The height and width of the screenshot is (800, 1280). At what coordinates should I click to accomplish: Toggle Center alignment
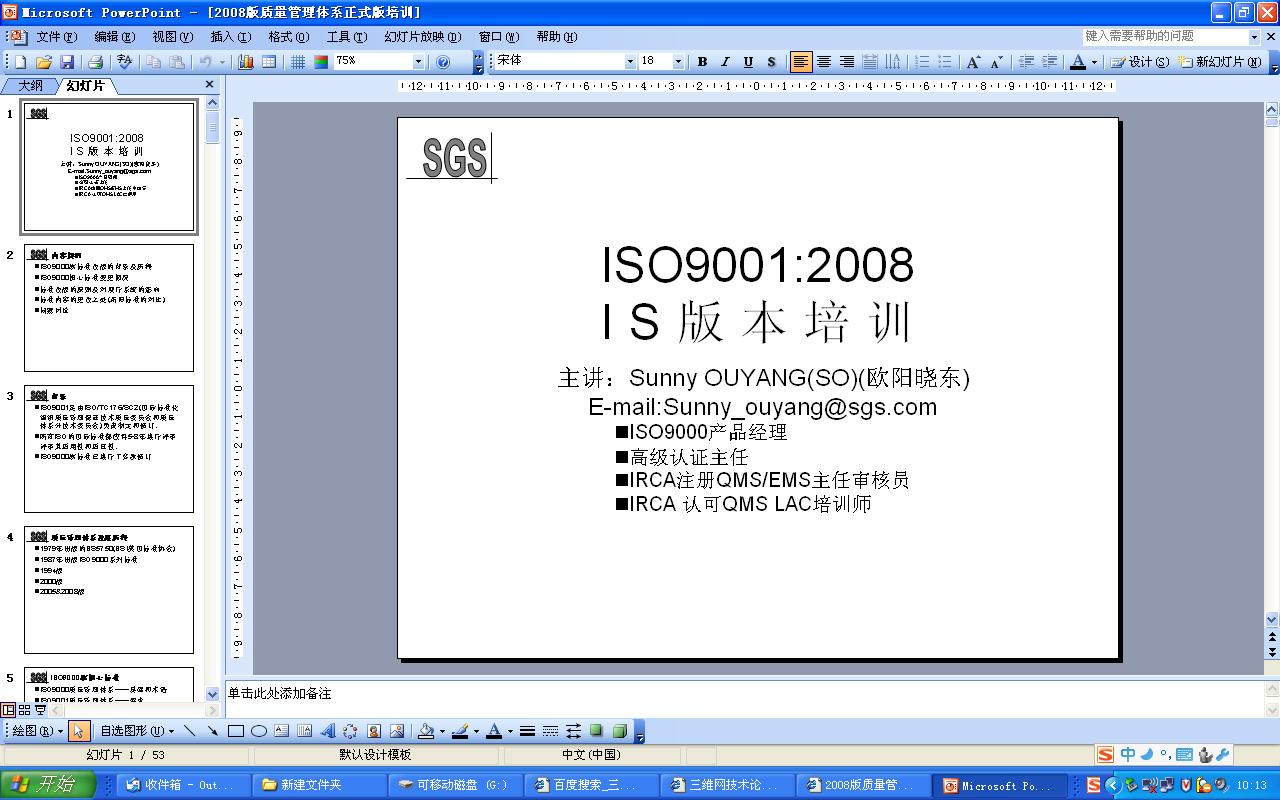(824, 62)
